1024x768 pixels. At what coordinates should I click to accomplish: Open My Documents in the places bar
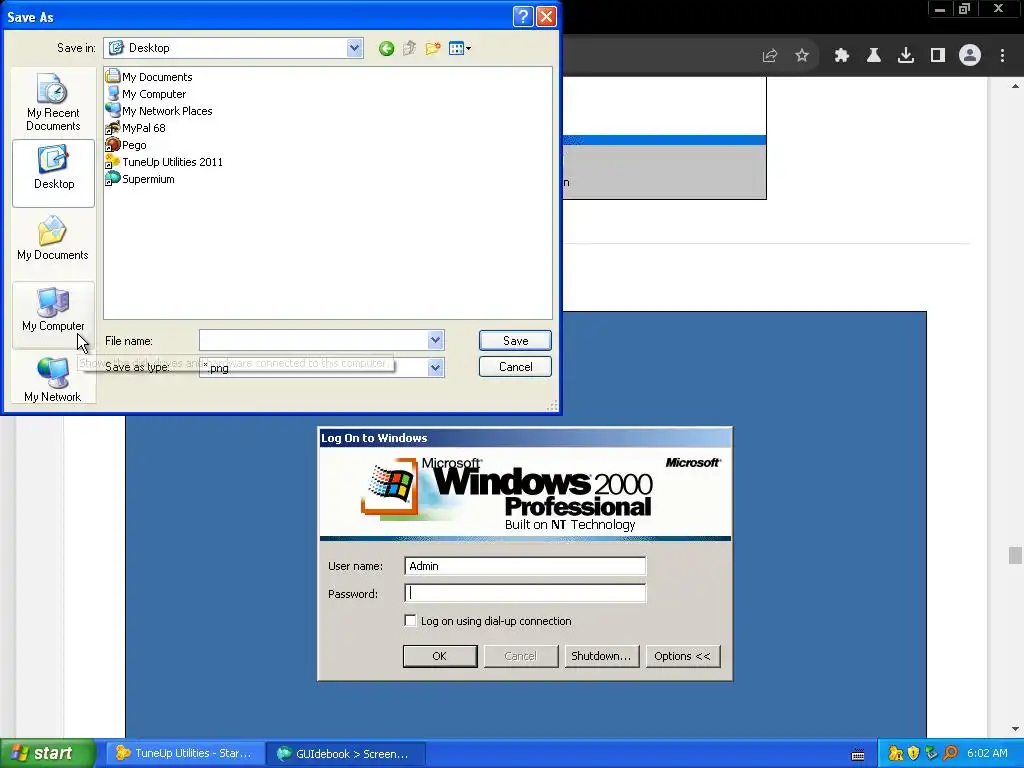click(53, 239)
